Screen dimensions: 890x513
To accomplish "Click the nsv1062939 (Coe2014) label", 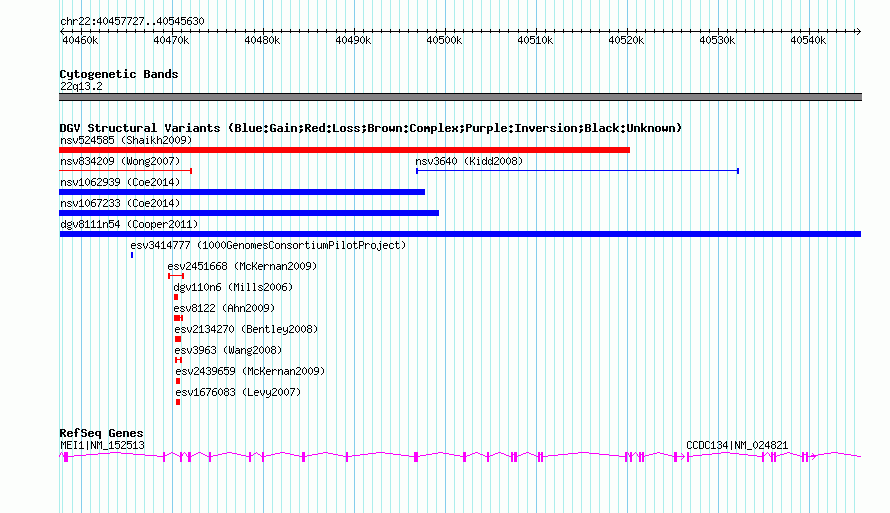I will [120, 182].
